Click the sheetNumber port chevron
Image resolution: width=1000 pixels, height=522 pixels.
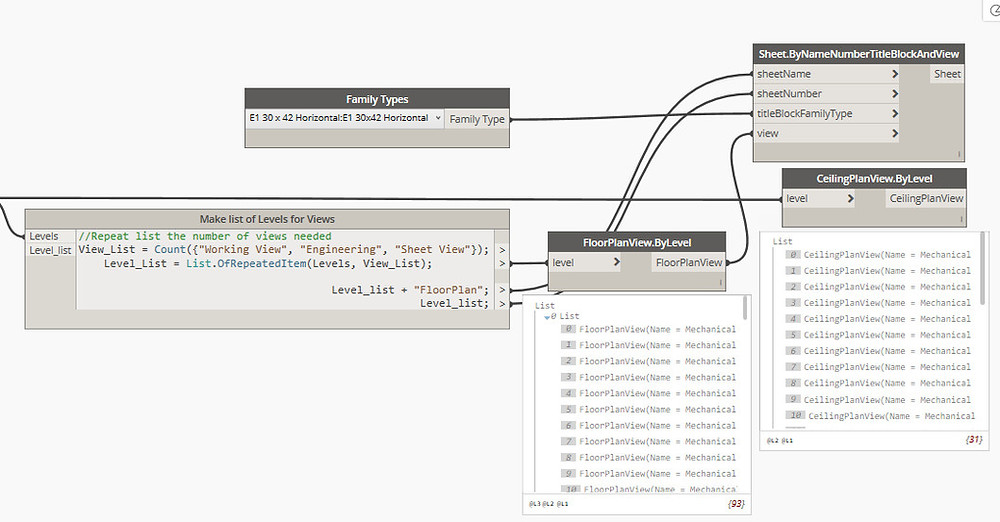click(x=895, y=94)
